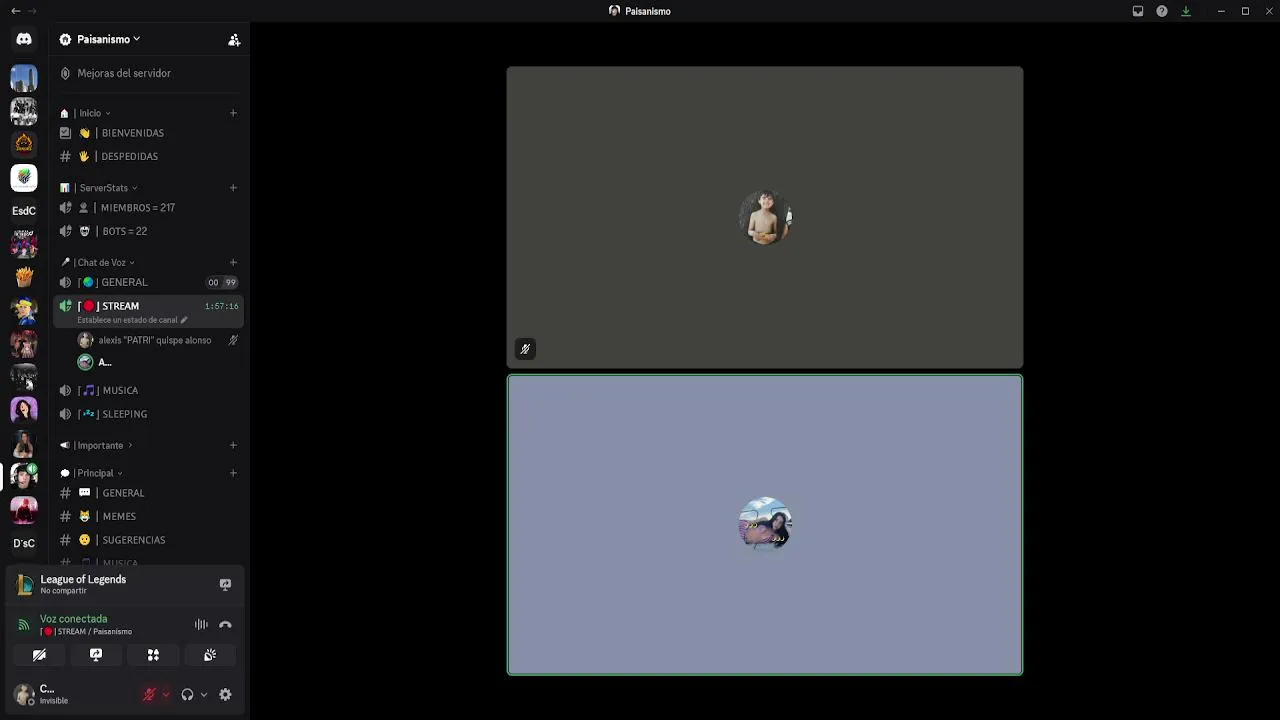Click the League of Legends game entry
Screen dimensions: 1280x720
(83, 584)
